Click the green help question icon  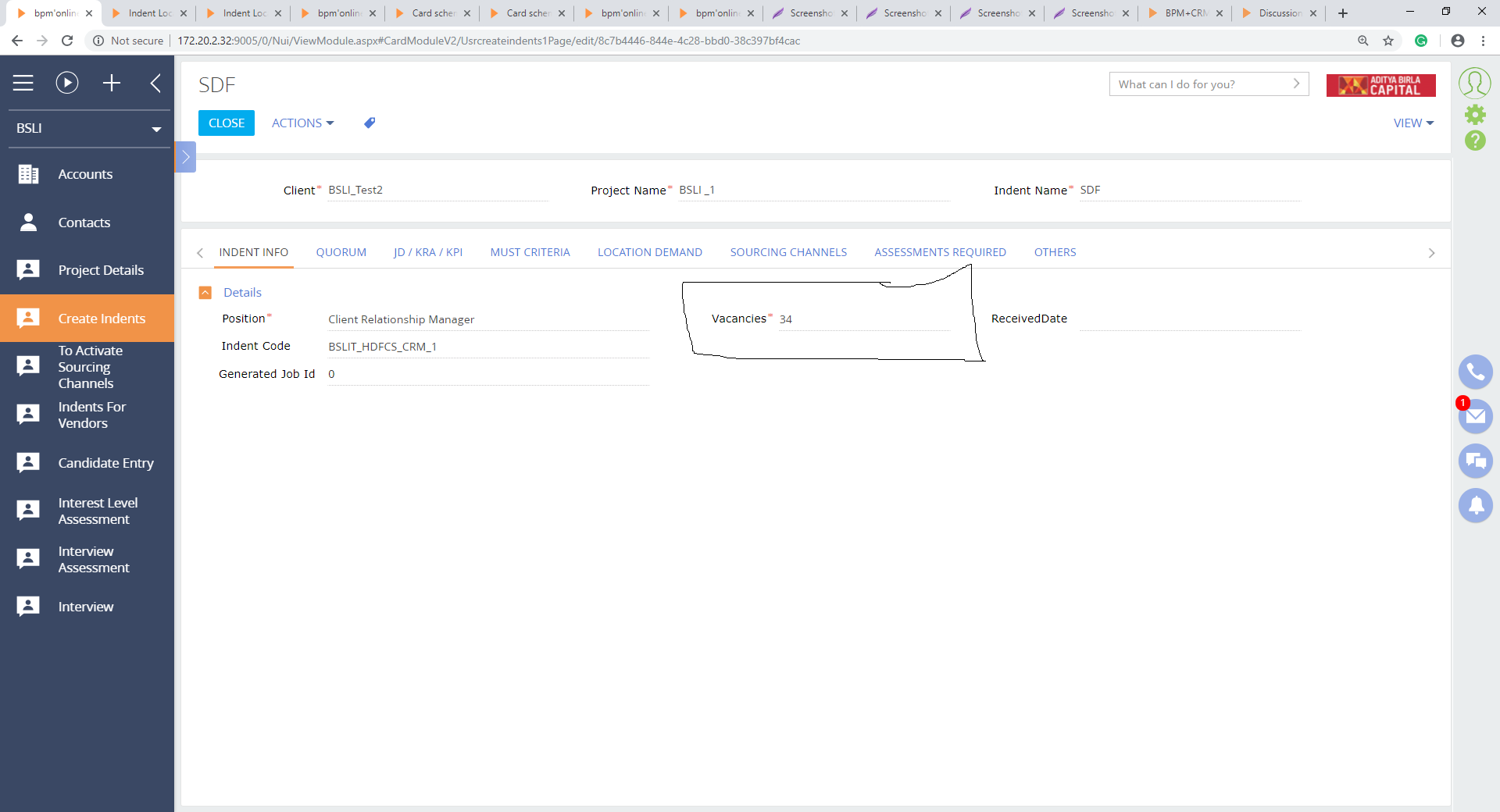coord(1475,141)
